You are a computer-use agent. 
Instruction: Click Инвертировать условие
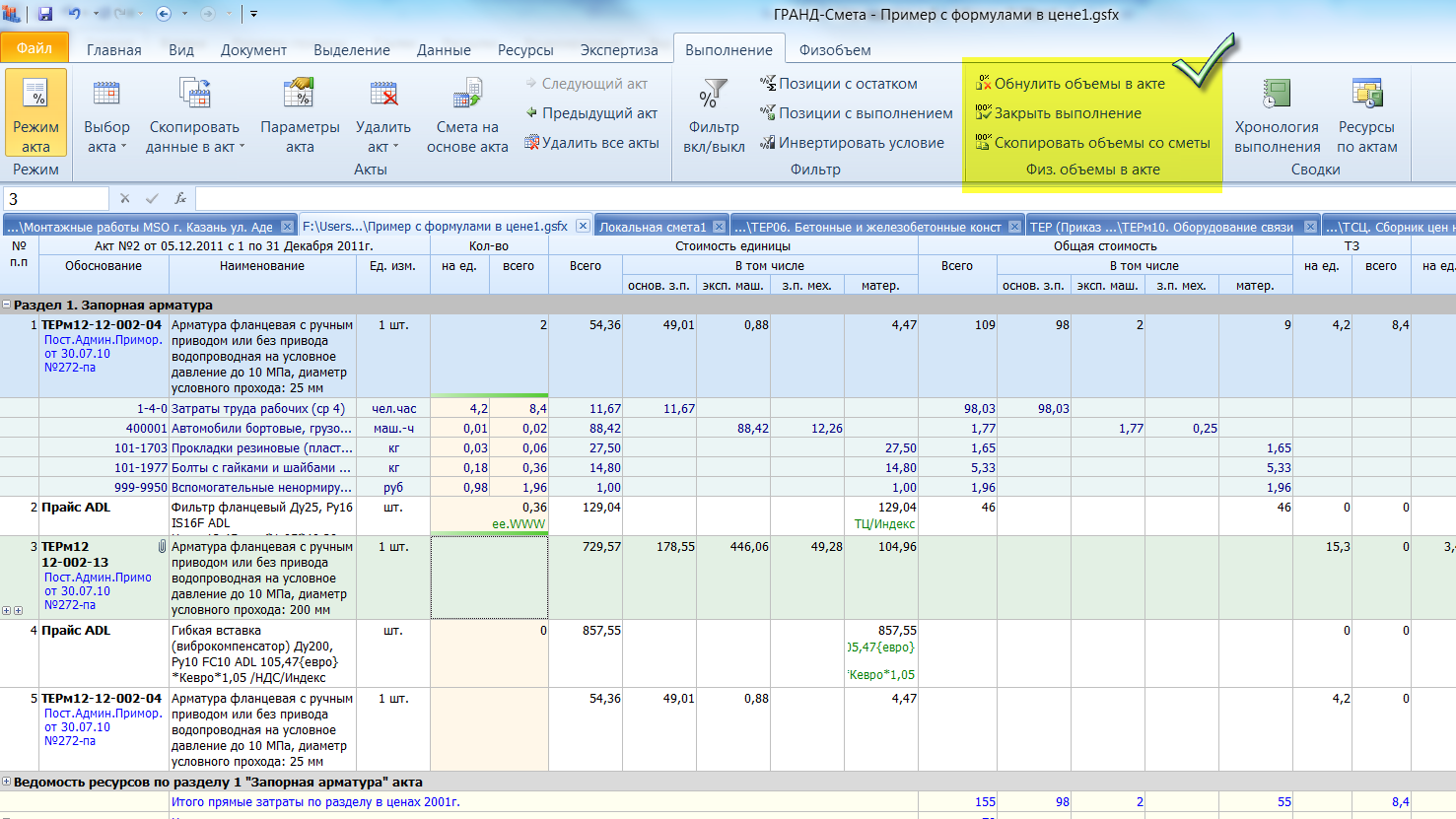click(852, 143)
